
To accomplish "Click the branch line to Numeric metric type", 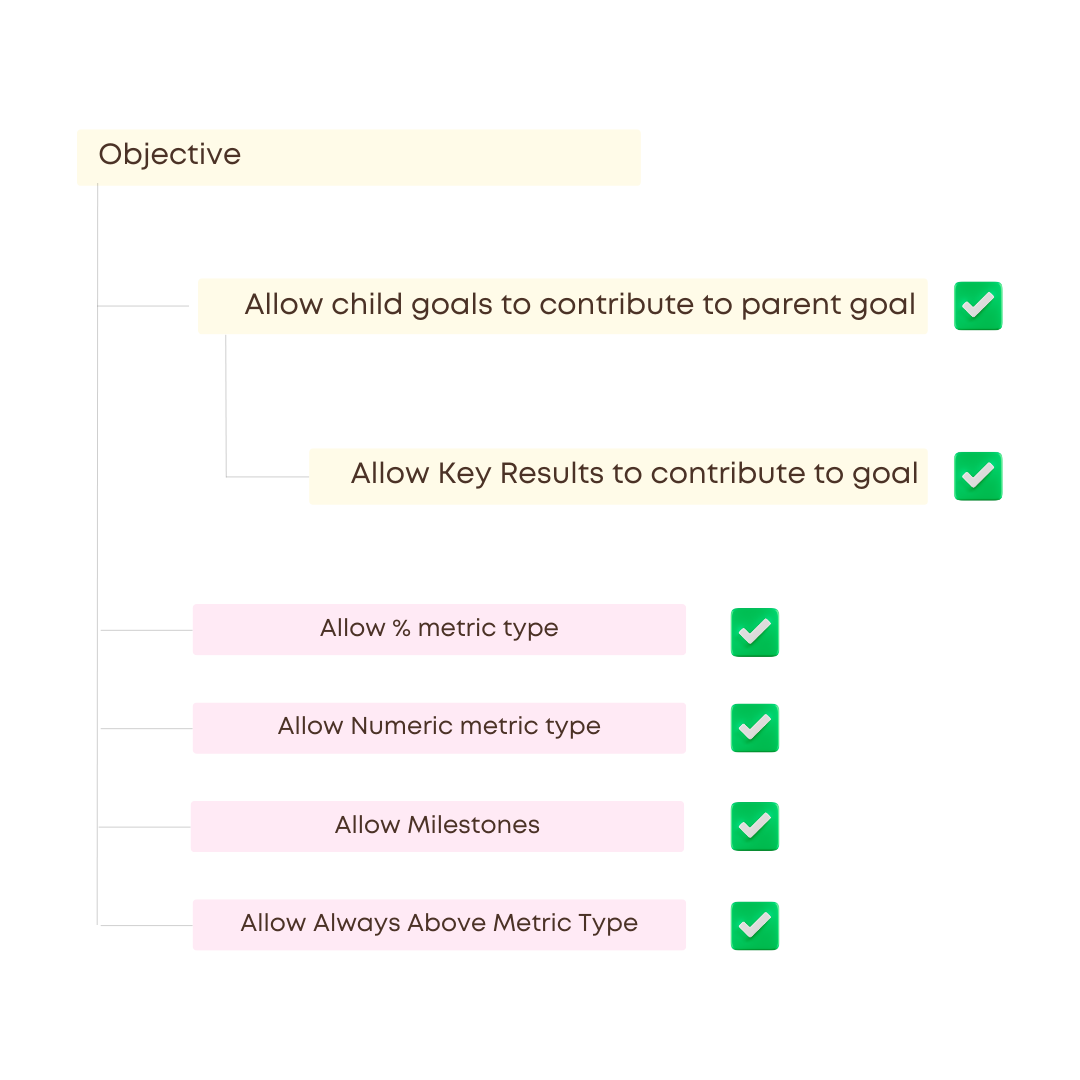I will (x=146, y=728).
